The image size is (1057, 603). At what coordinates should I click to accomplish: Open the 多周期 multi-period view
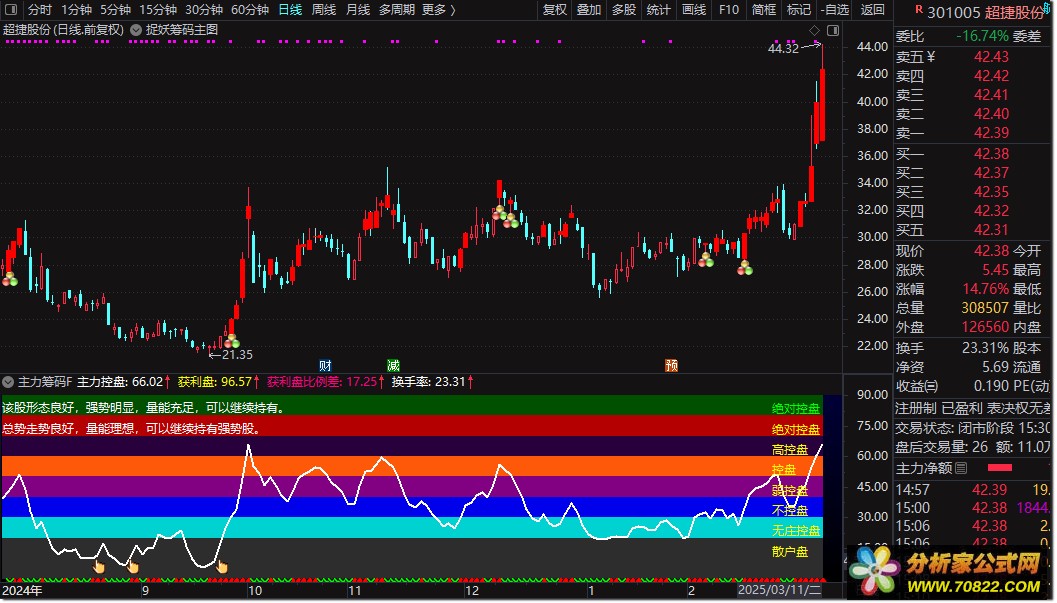(396, 9)
